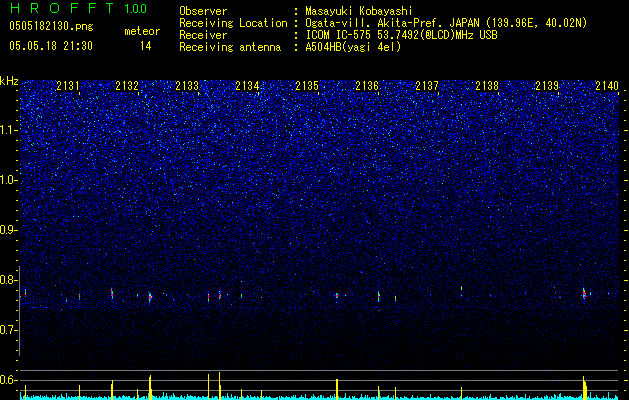Click the 2134 time marker

[247, 85]
